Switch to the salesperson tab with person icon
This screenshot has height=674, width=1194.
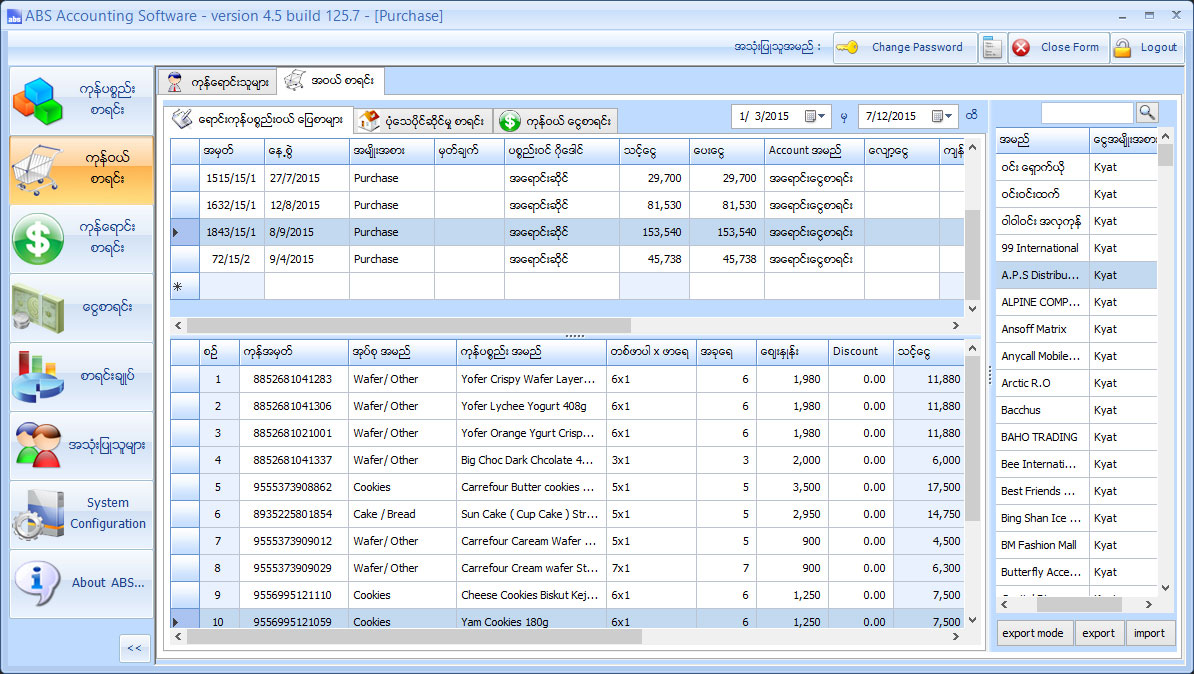coord(216,82)
